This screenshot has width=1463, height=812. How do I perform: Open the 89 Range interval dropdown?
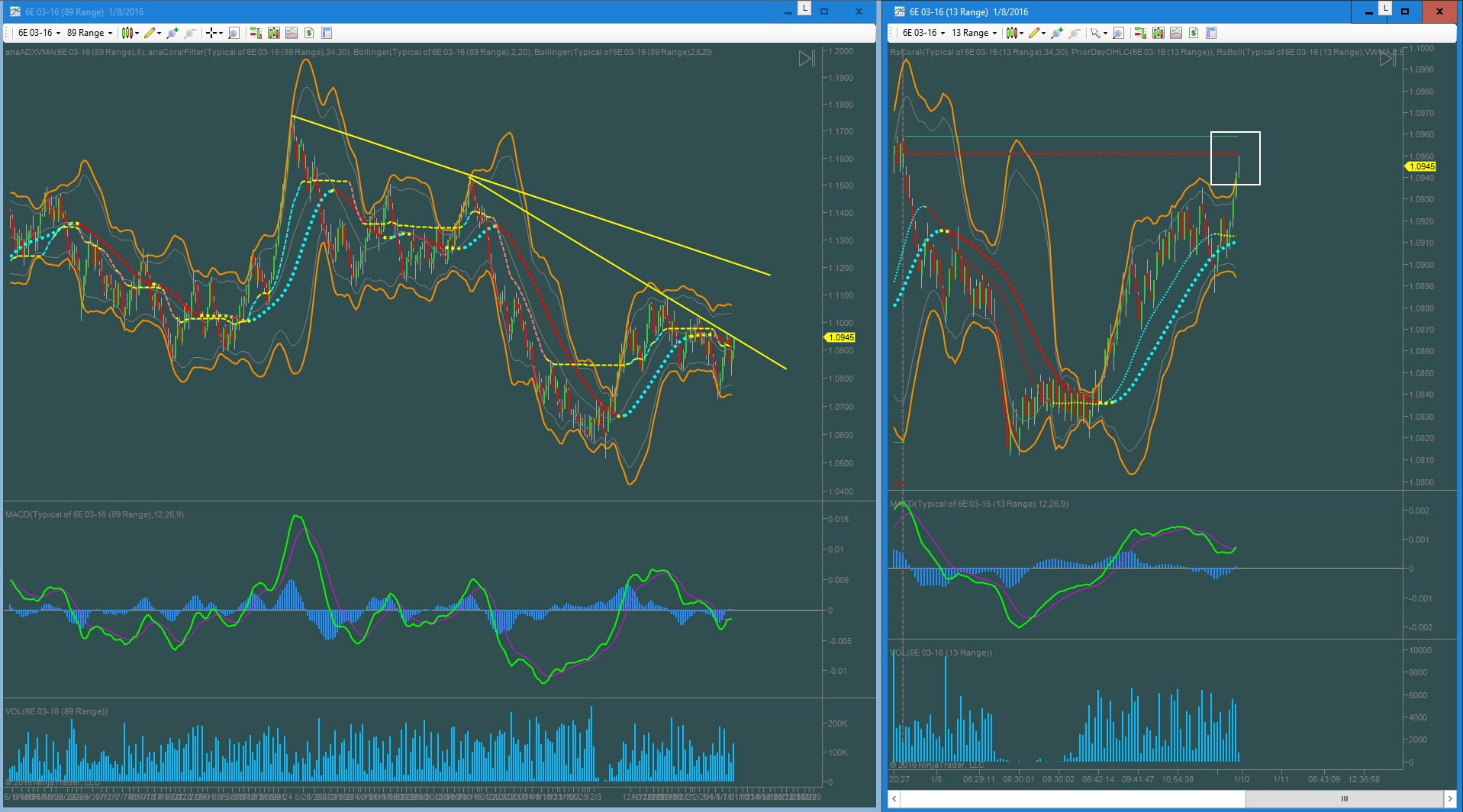(89, 33)
